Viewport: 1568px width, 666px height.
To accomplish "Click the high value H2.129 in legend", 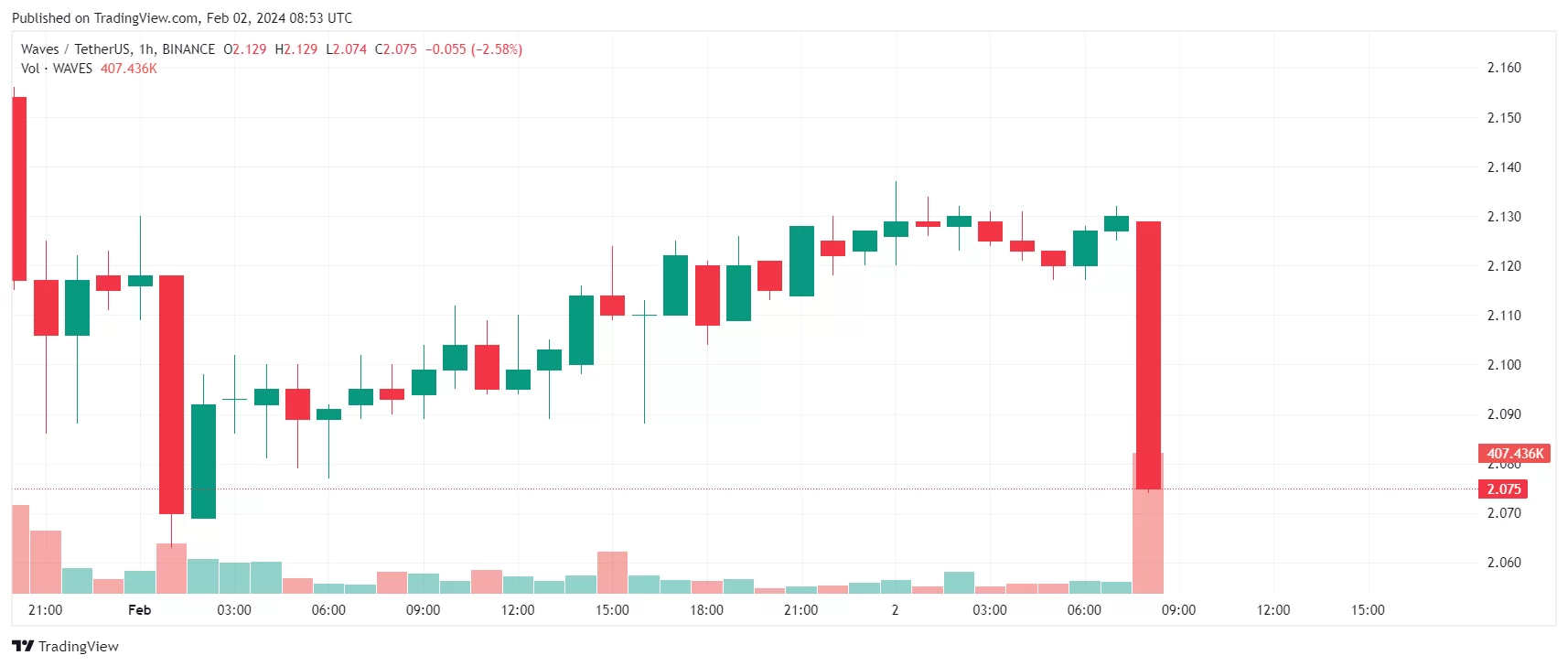I will pos(296,49).
